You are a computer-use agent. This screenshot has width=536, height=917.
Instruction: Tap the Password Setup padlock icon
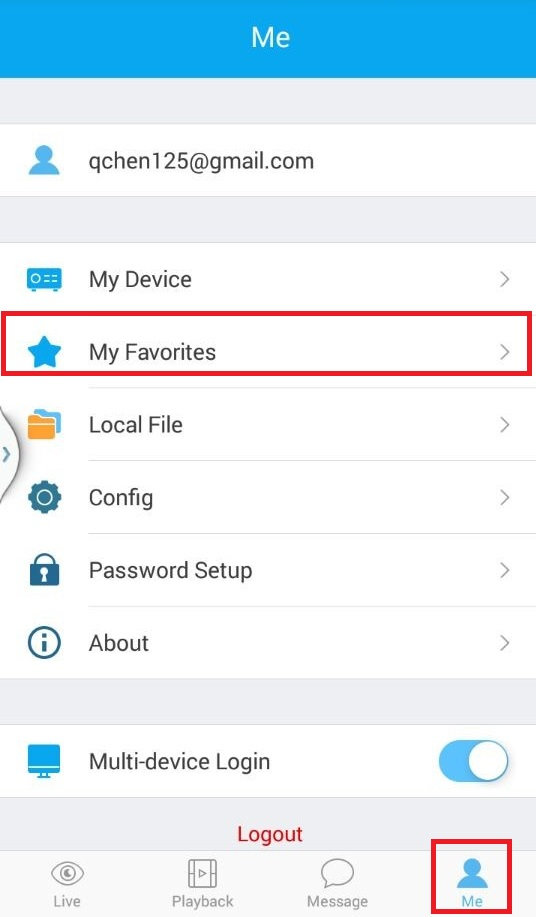coord(44,570)
